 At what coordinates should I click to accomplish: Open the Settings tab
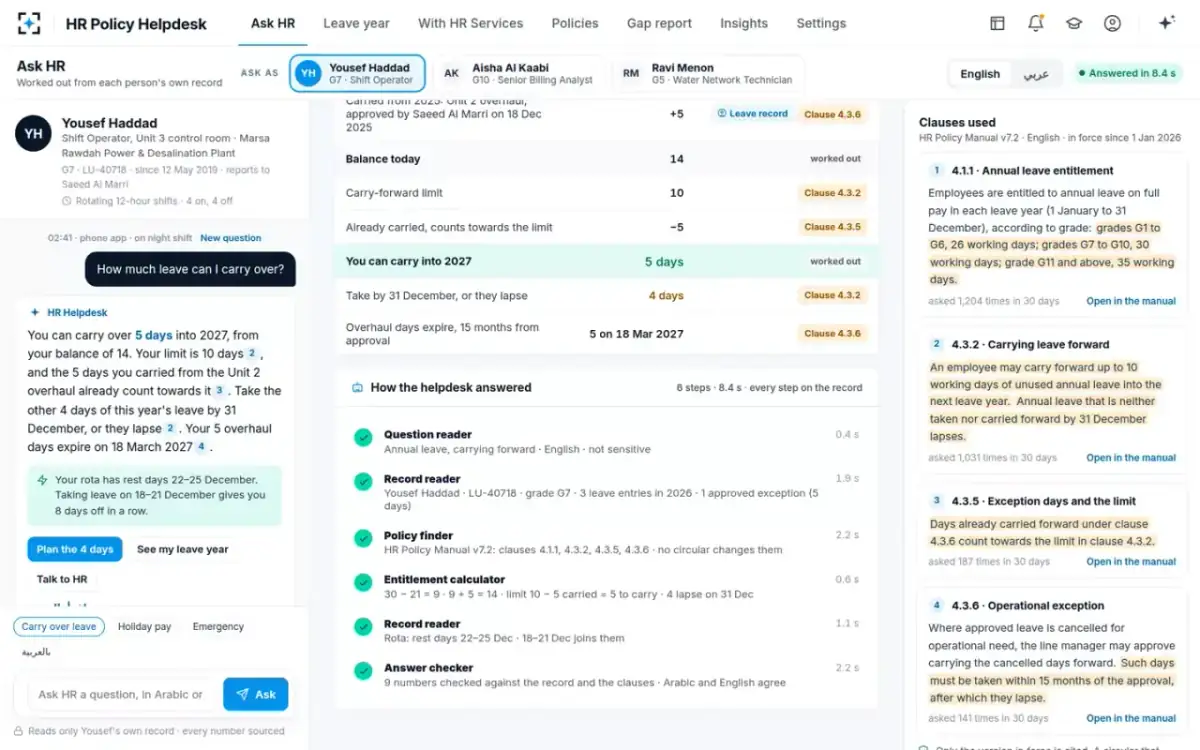coord(821,23)
